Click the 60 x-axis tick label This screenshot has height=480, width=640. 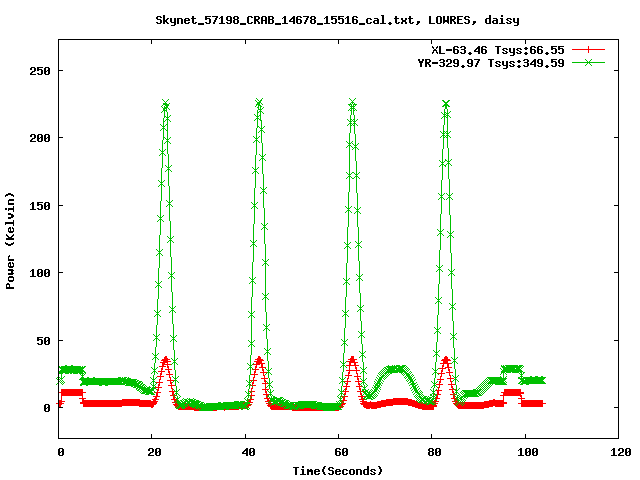tap(341, 452)
